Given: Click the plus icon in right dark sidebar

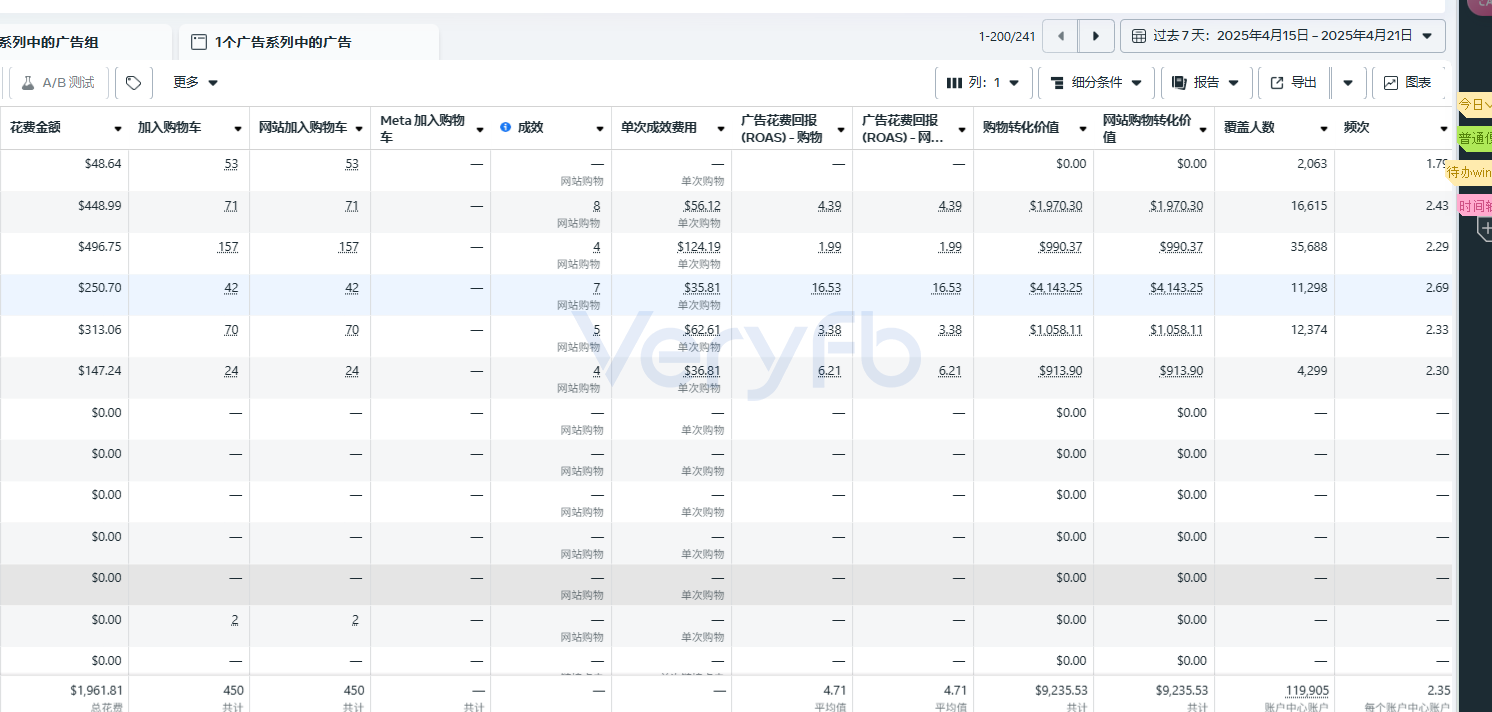Looking at the screenshot, I should tap(1485, 229).
